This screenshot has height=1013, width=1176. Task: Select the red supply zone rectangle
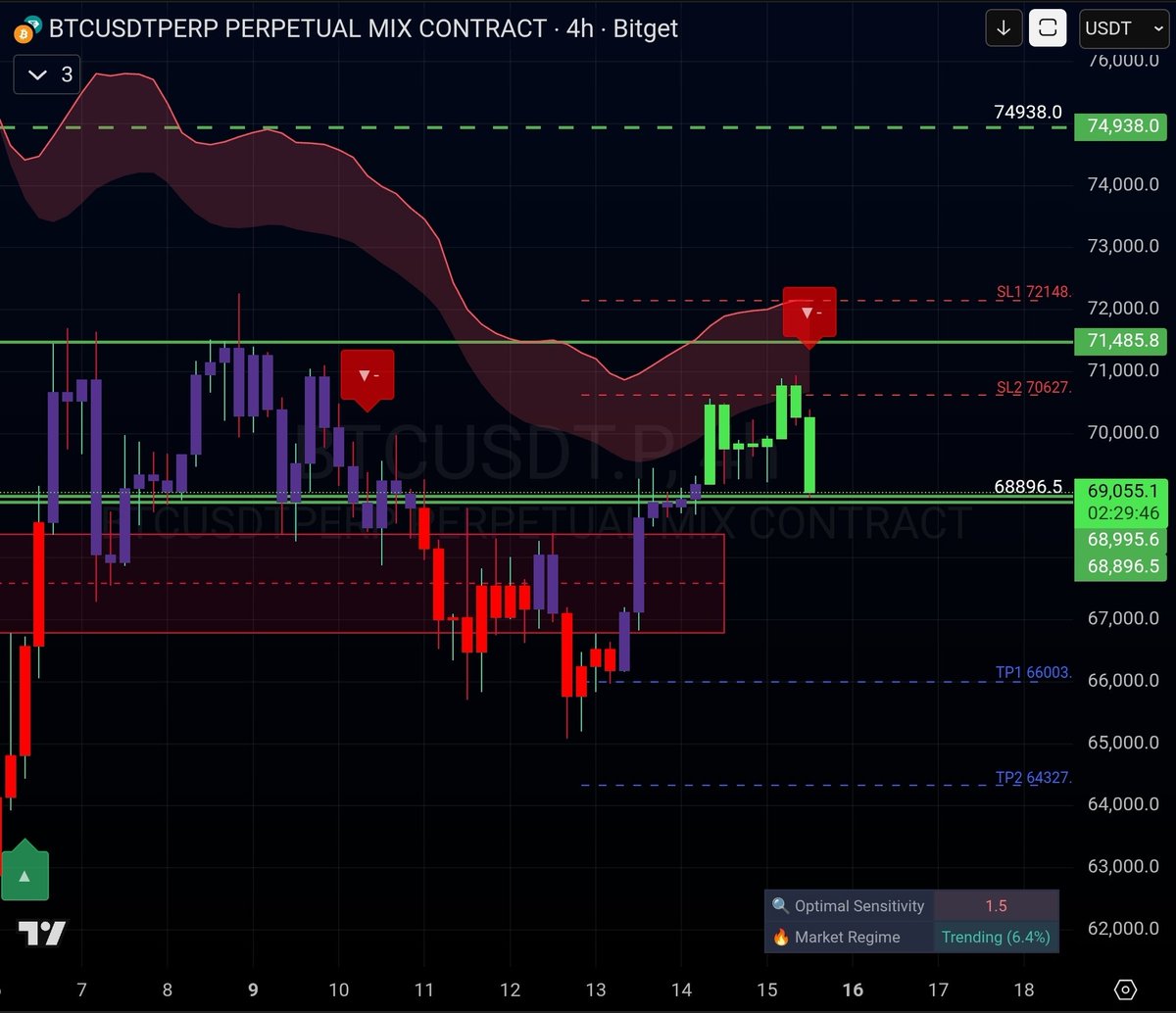click(362, 583)
